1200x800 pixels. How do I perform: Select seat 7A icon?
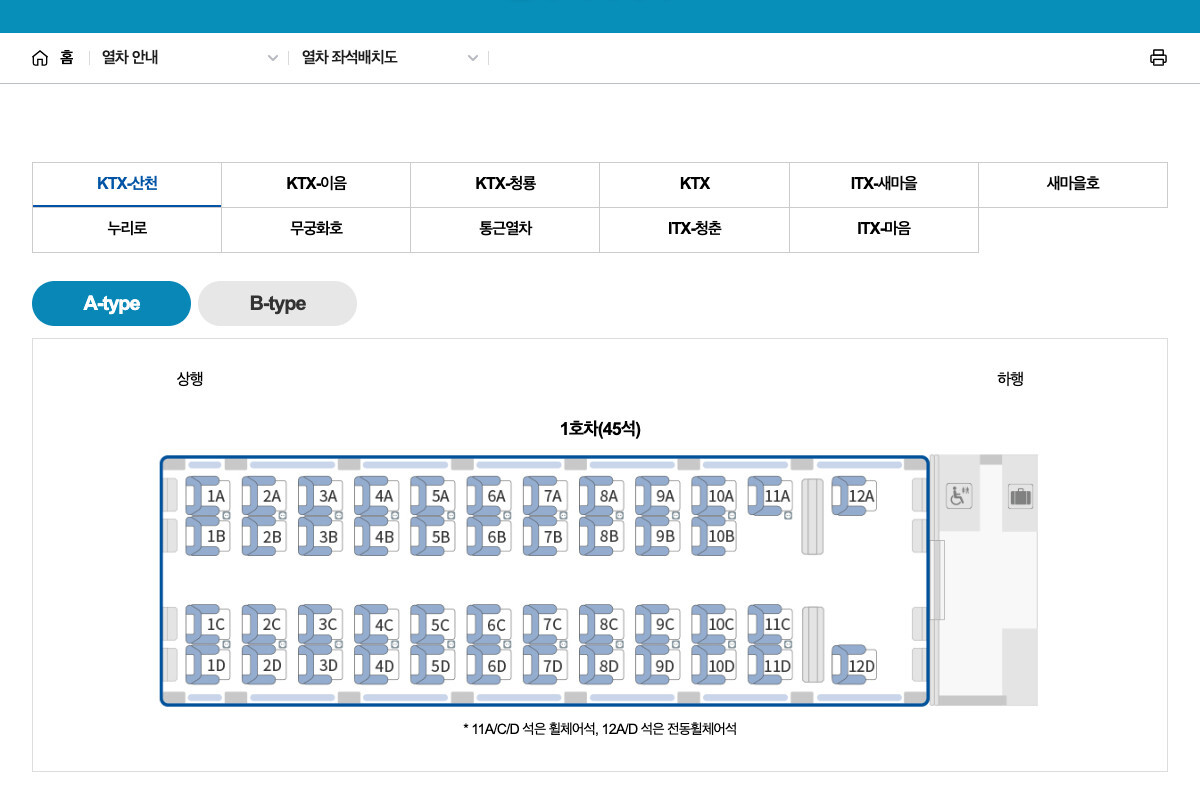coord(545,495)
